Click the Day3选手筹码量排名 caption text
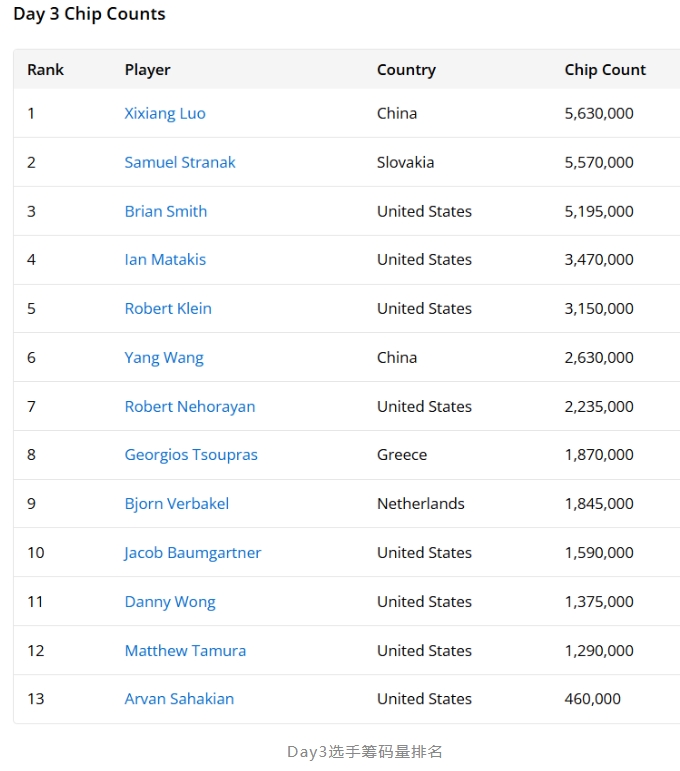Image resolution: width=680 pixels, height=771 pixels. 364,752
